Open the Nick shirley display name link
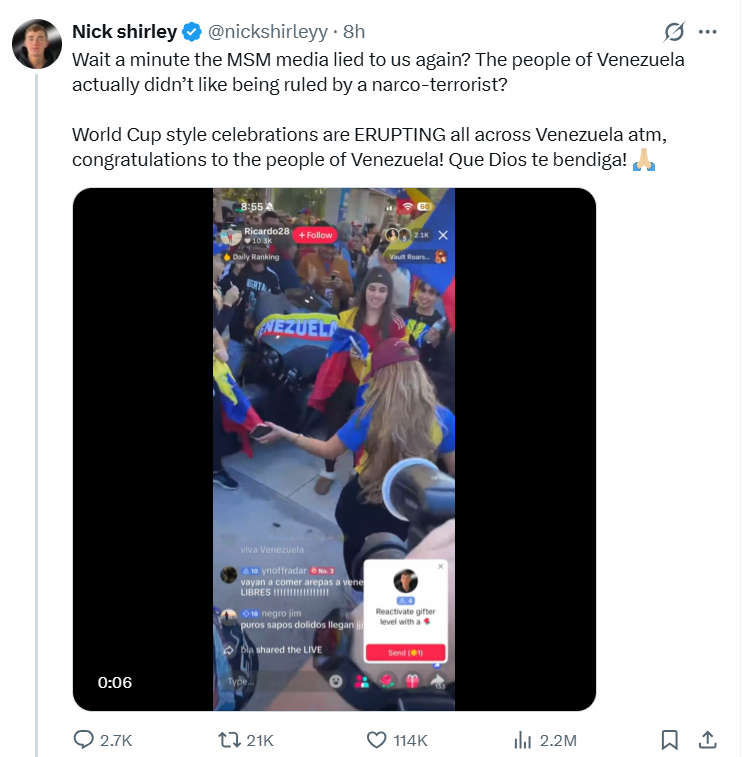The height and width of the screenshot is (757, 742). (124, 32)
